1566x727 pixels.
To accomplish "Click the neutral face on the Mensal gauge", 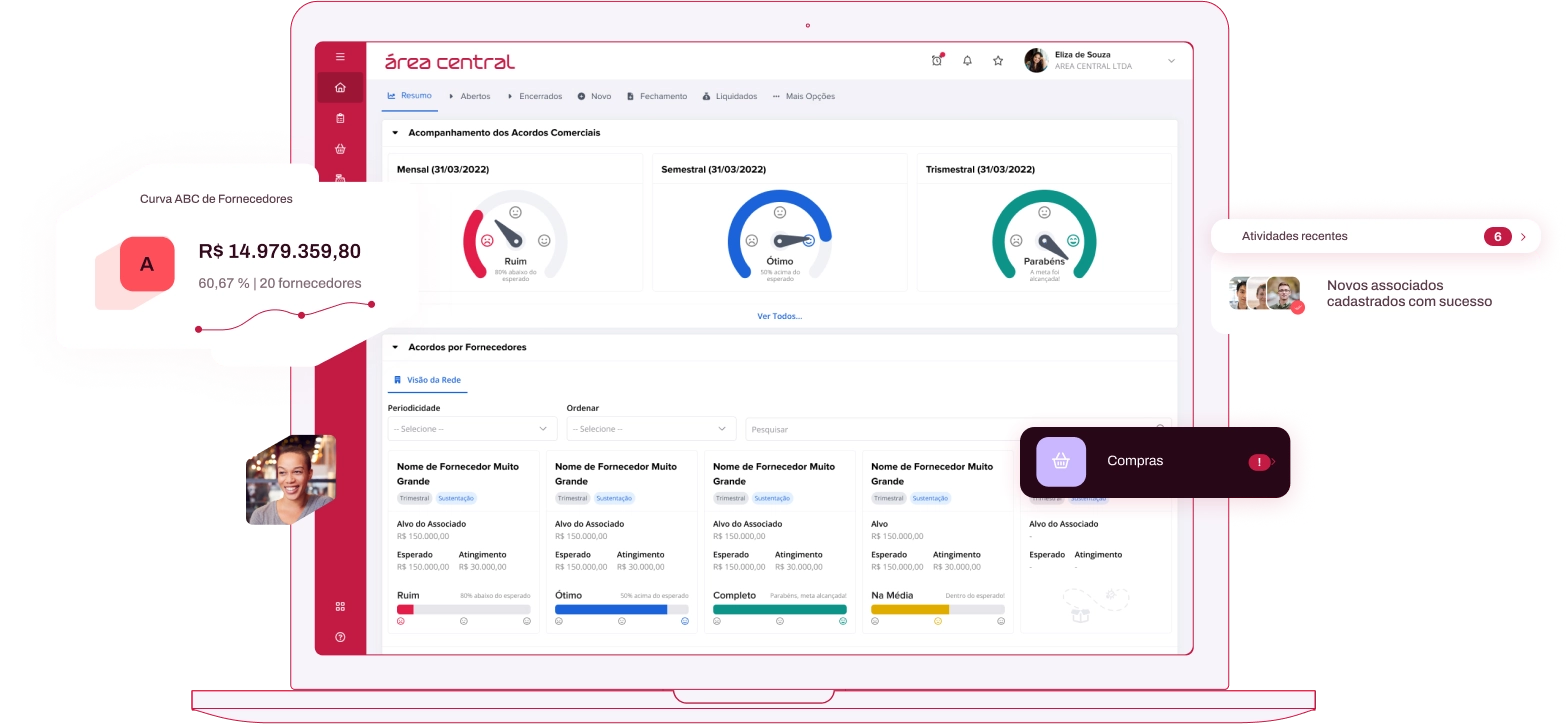I will tap(515, 212).
